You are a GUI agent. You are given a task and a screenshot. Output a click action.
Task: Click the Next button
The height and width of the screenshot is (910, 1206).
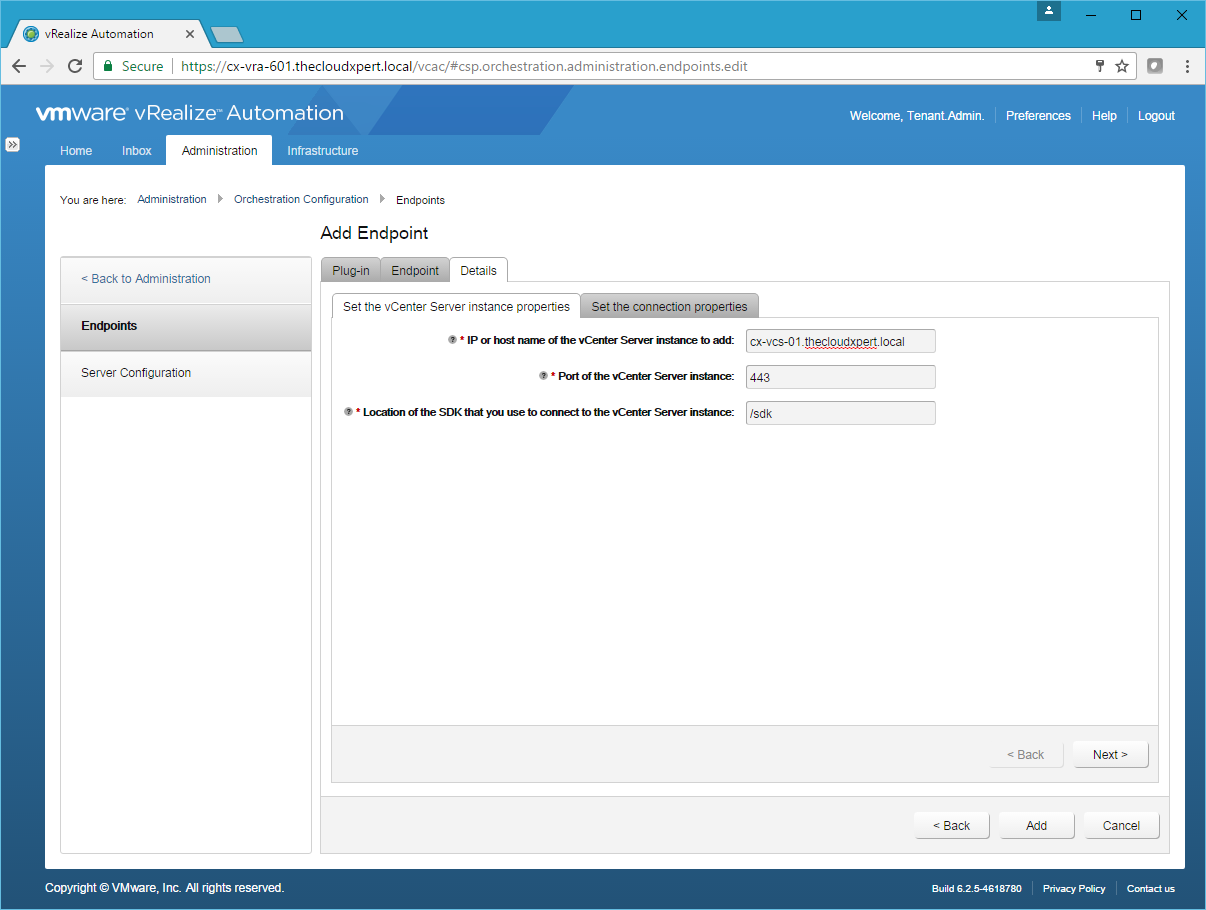pyautogui.click(x=1110, y=755)
